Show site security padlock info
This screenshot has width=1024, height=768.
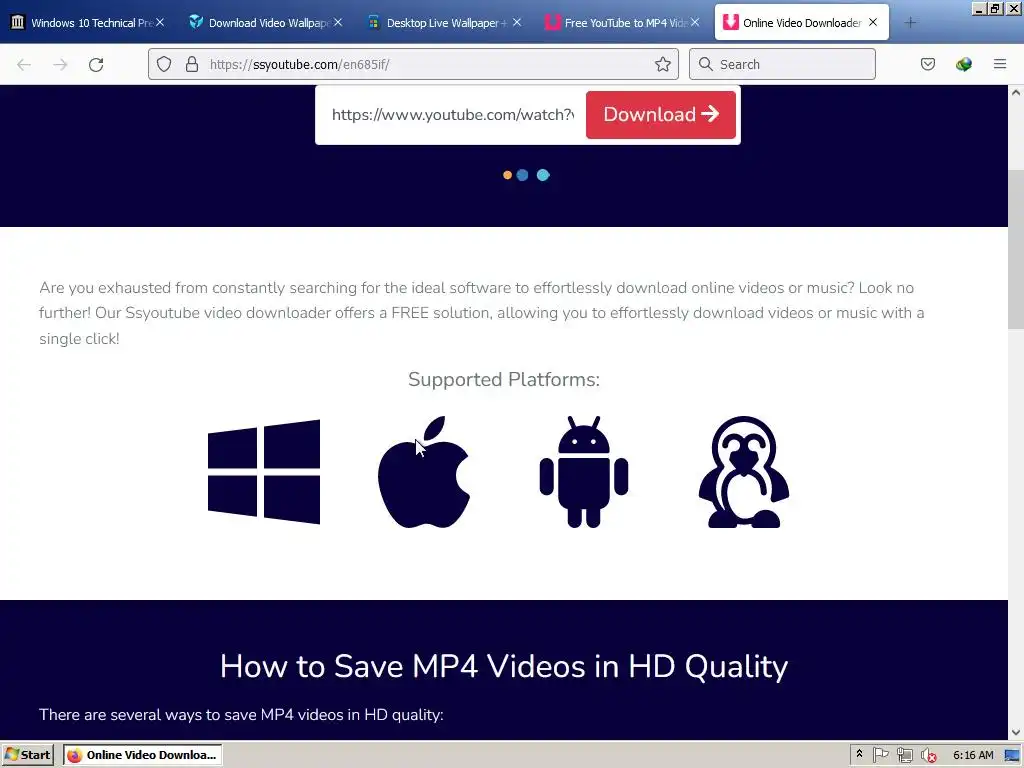[192, 64]
